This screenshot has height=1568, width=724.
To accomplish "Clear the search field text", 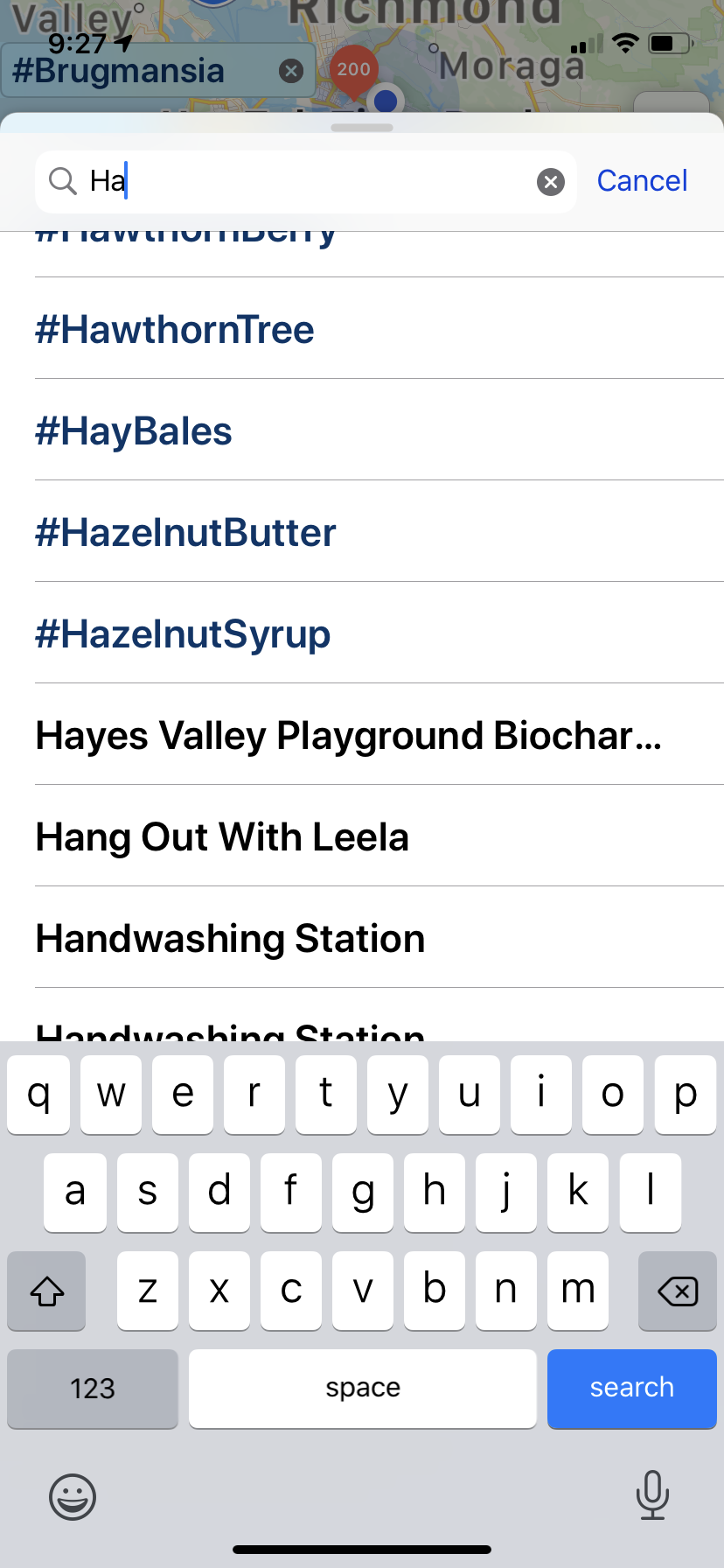I will tap(550, 182).
